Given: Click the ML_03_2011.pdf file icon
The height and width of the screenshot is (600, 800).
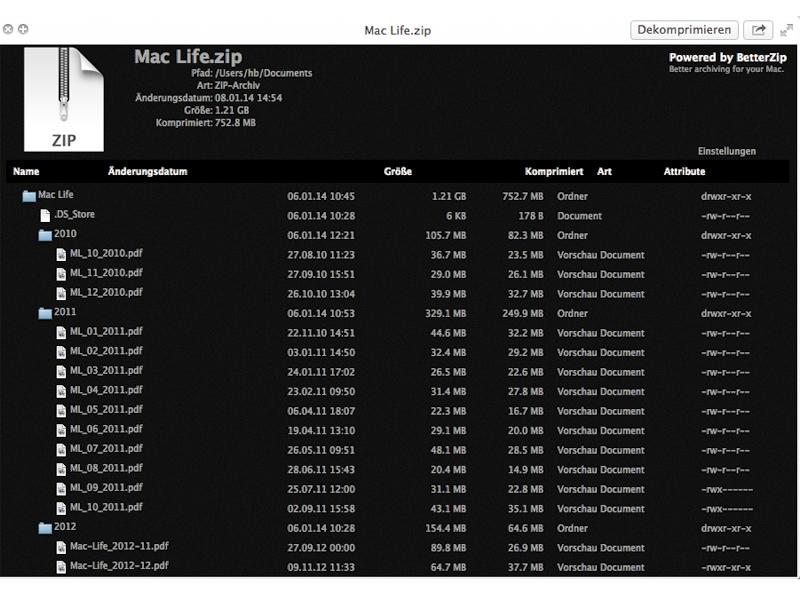Looking at the screenshot, I should tap(61, 371).
